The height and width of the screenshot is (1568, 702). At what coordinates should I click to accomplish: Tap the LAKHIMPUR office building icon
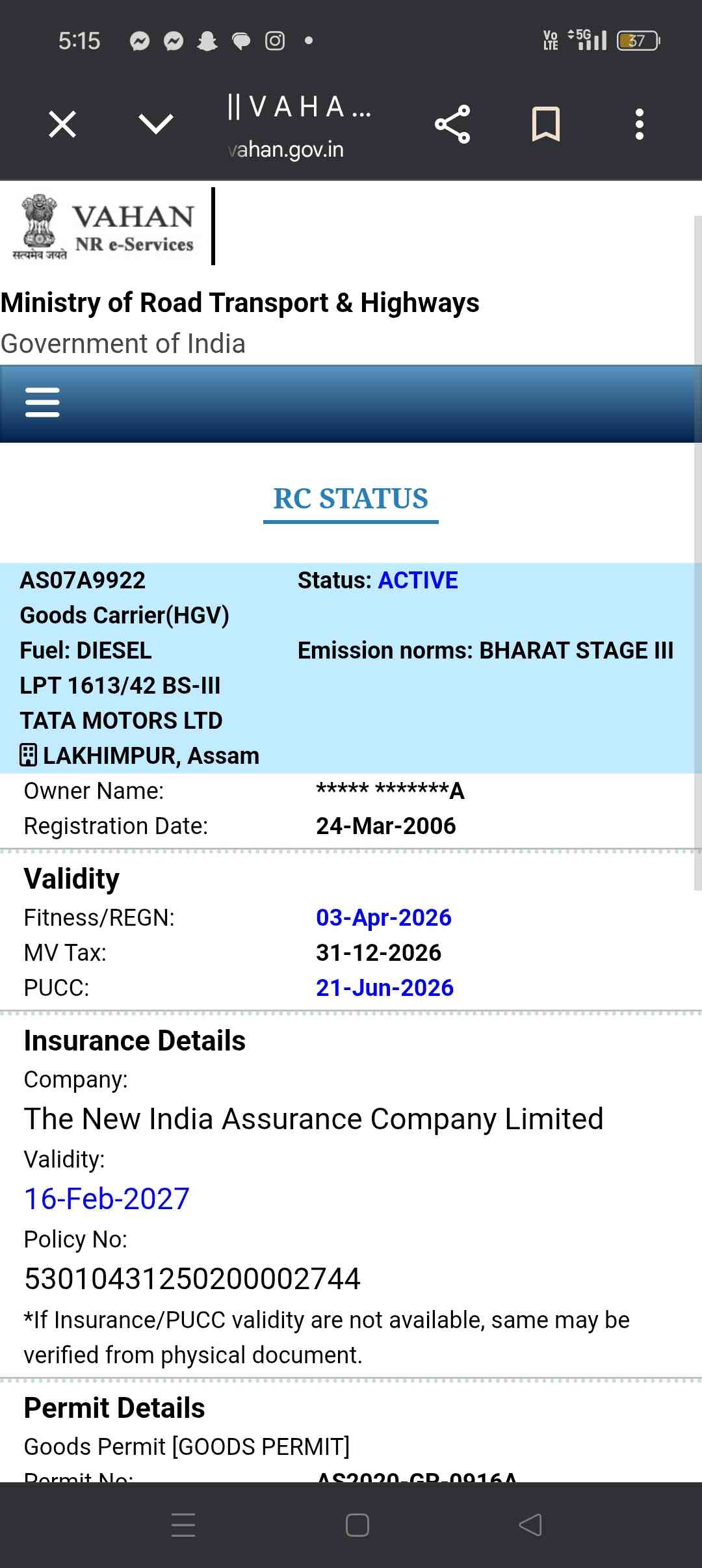pos(28,755)
